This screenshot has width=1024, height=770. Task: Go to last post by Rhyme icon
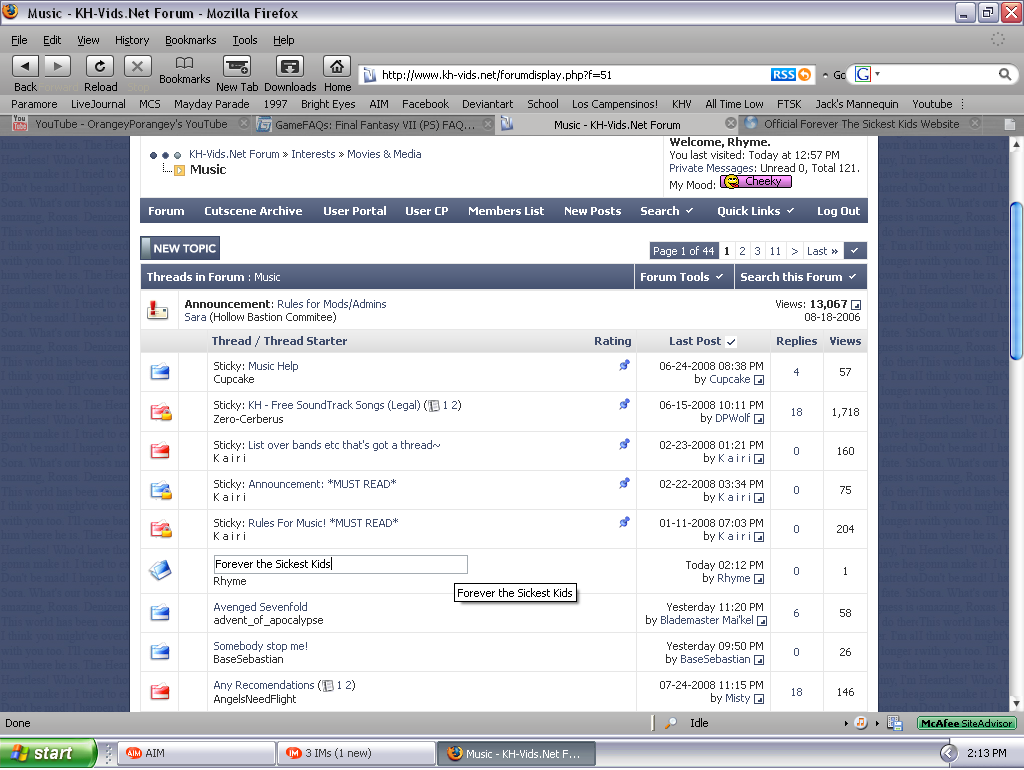coord(759,579)
